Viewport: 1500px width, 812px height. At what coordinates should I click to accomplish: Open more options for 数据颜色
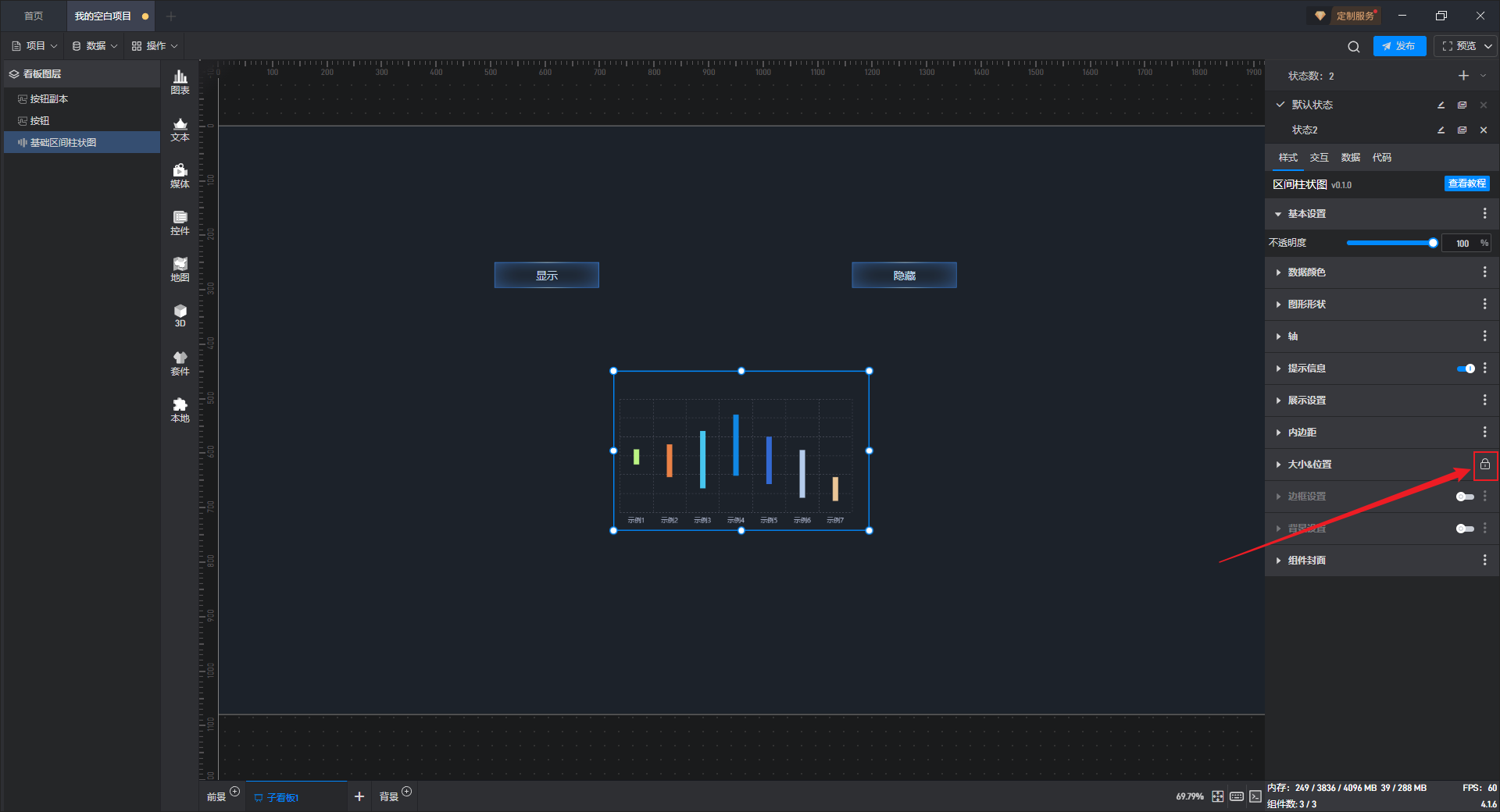click(1485, 272)
